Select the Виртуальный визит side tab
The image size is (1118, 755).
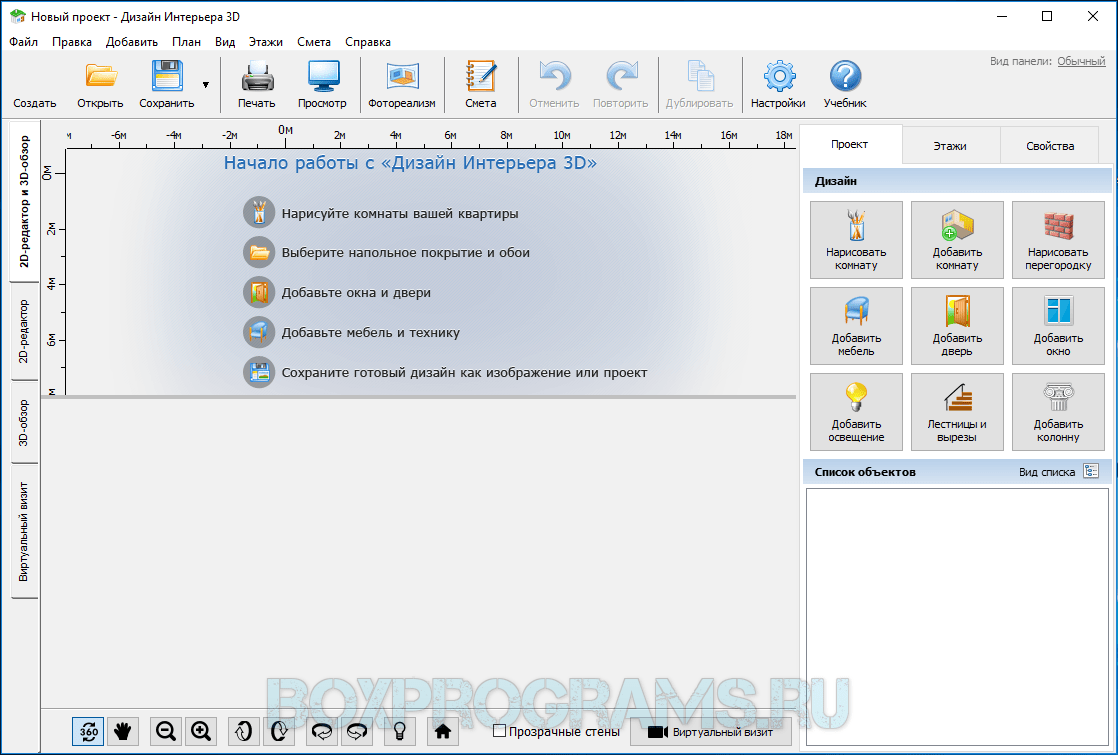pyautogui.click(x=24, y=532)
